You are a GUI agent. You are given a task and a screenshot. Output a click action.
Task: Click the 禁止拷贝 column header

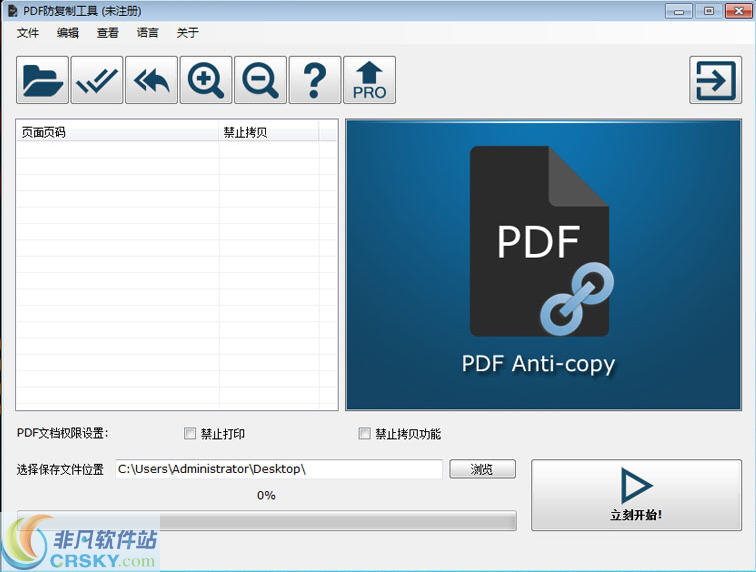tap(269, 132)
